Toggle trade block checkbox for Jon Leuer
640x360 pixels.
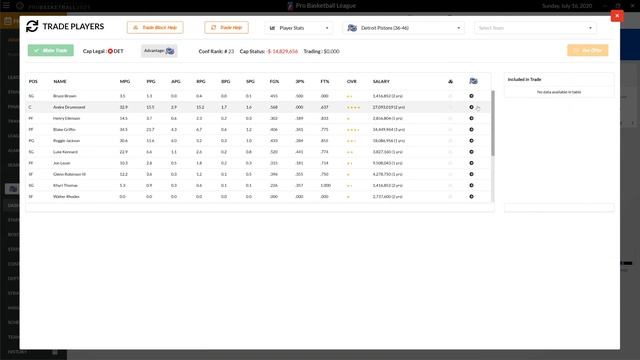(451, 163)
